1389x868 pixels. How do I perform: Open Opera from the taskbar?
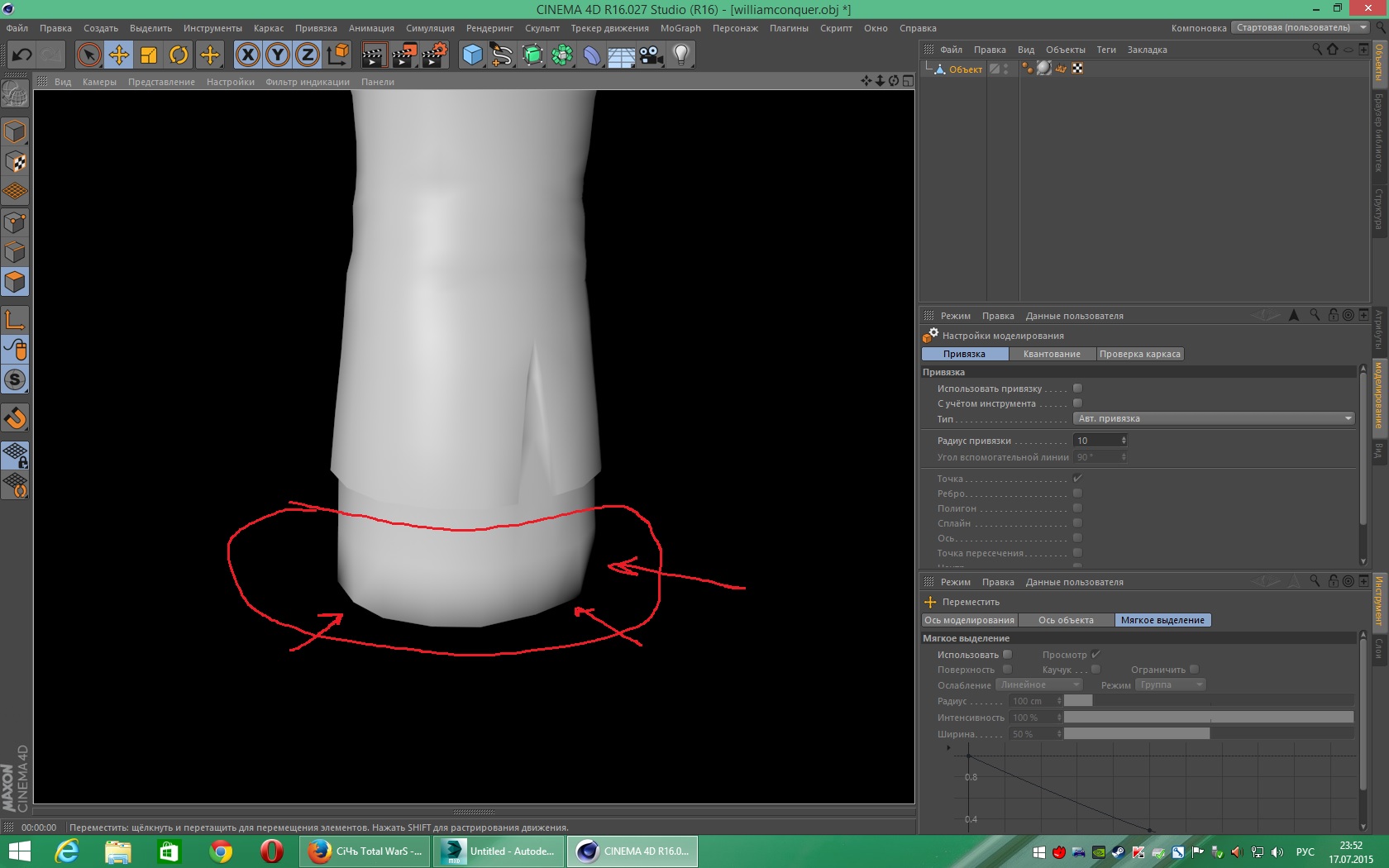tap(272, 851)
